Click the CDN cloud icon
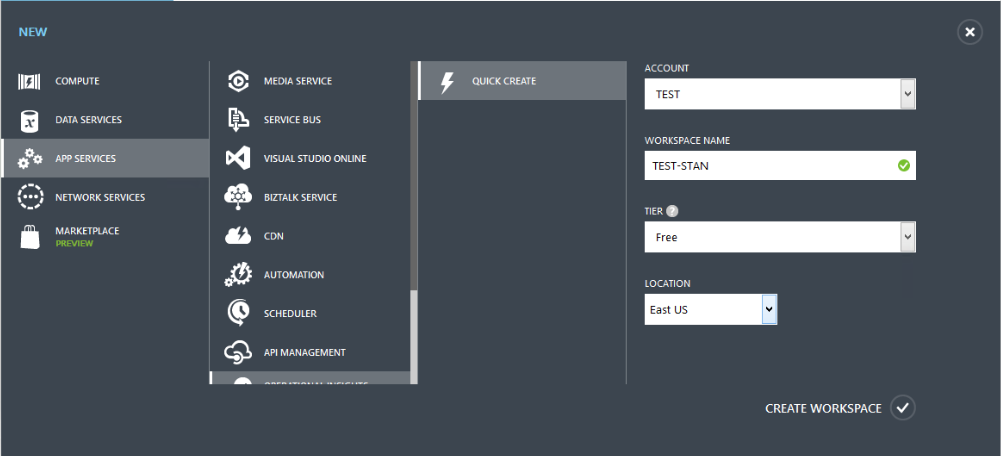Image resolution: width=1001 pixels, height=456 pixels. click(x=238, y=236)
